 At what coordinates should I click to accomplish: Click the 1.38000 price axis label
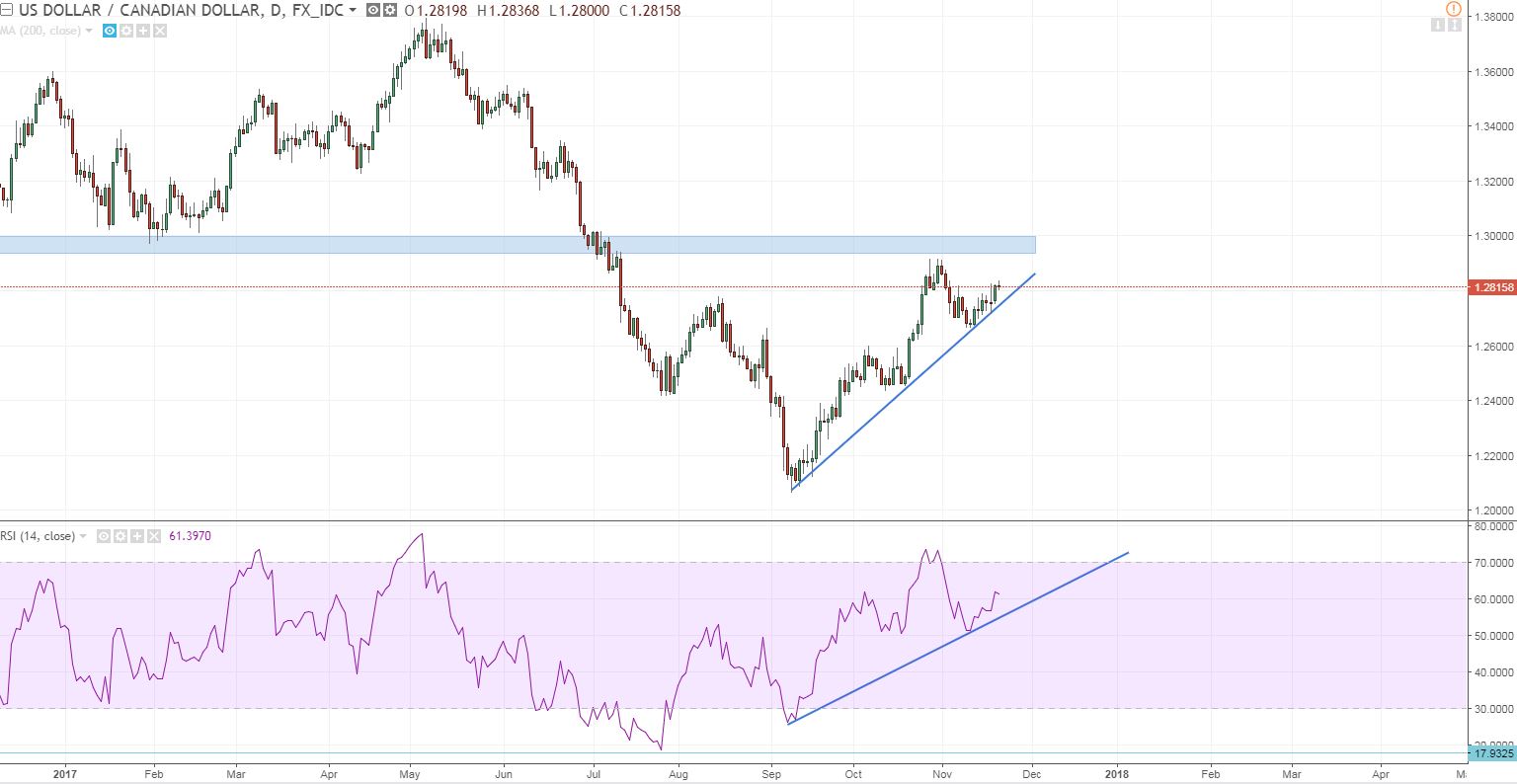(1494, 17)
